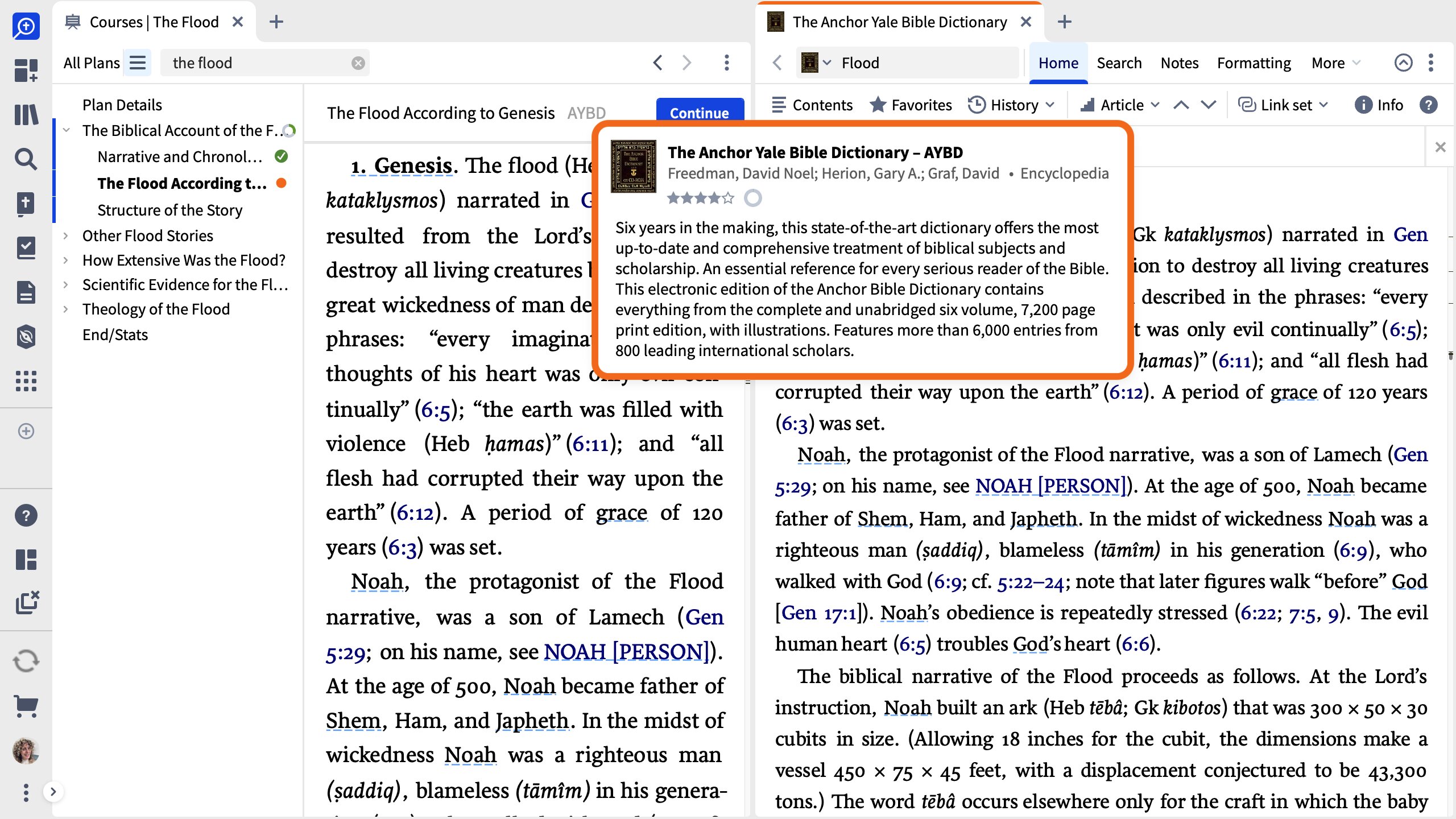Go forward in Courses panel history

pyautogui.click(x=687, y=63)
